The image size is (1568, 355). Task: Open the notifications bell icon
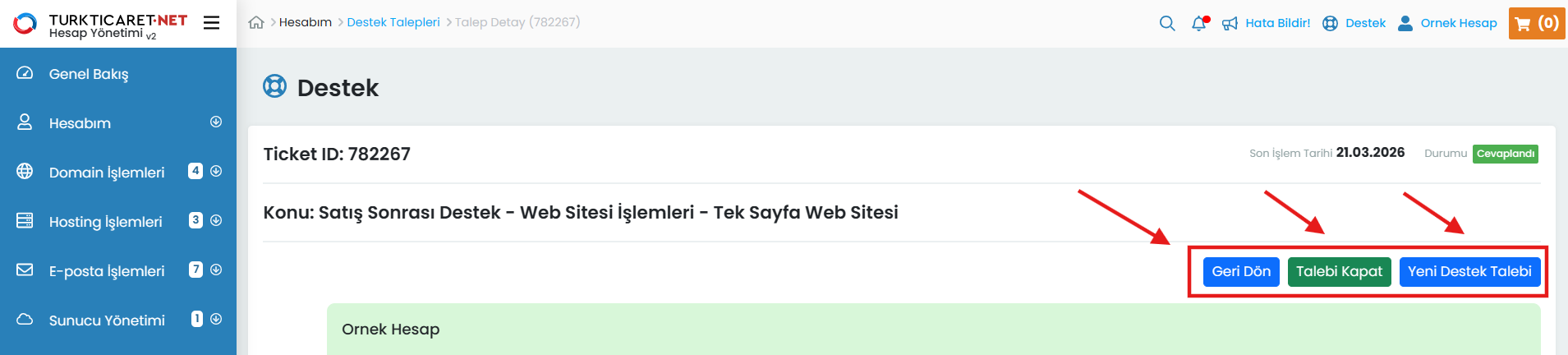click(1199, 23)
